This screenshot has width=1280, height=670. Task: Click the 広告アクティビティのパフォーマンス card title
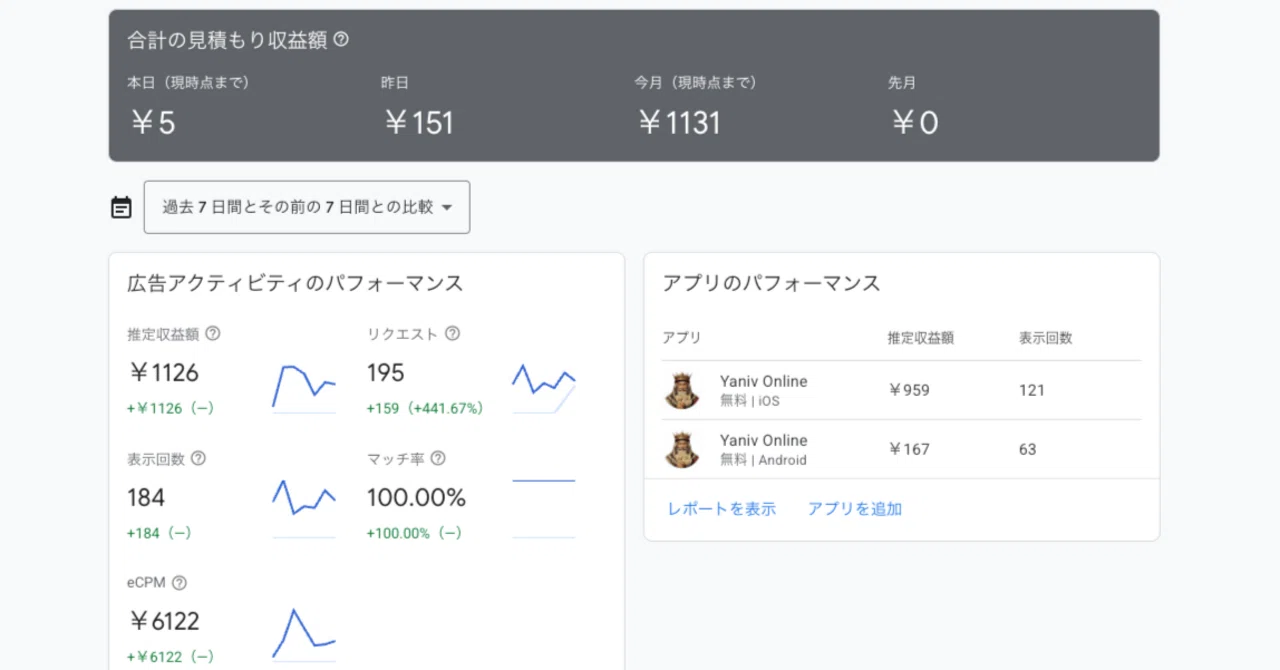point(295,283)
